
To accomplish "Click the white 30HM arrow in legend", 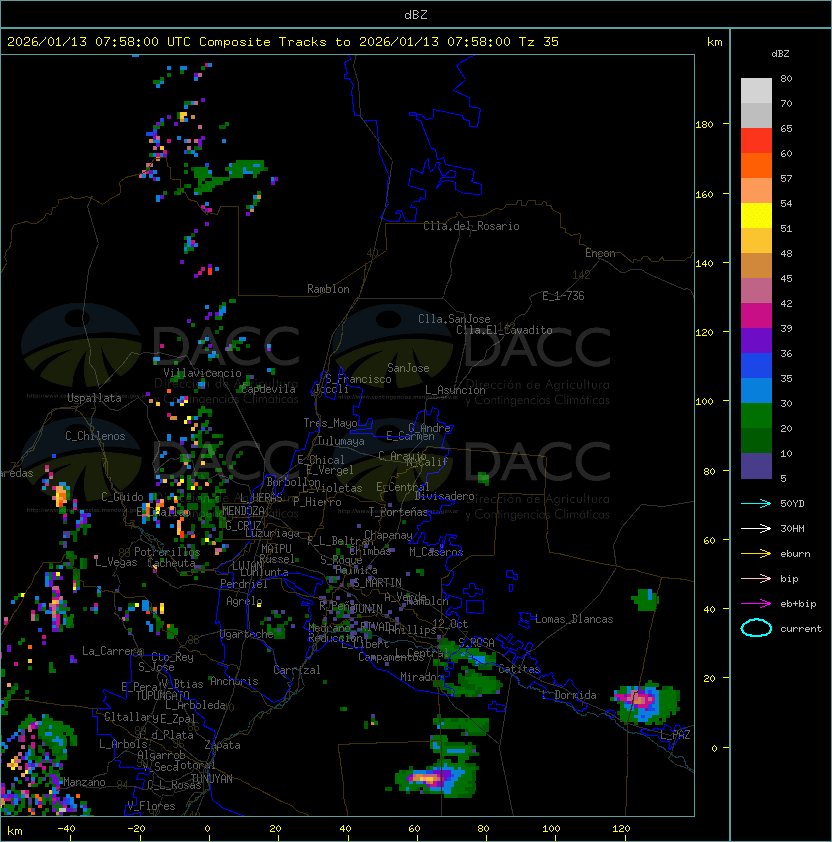I will tap(756, 528).
